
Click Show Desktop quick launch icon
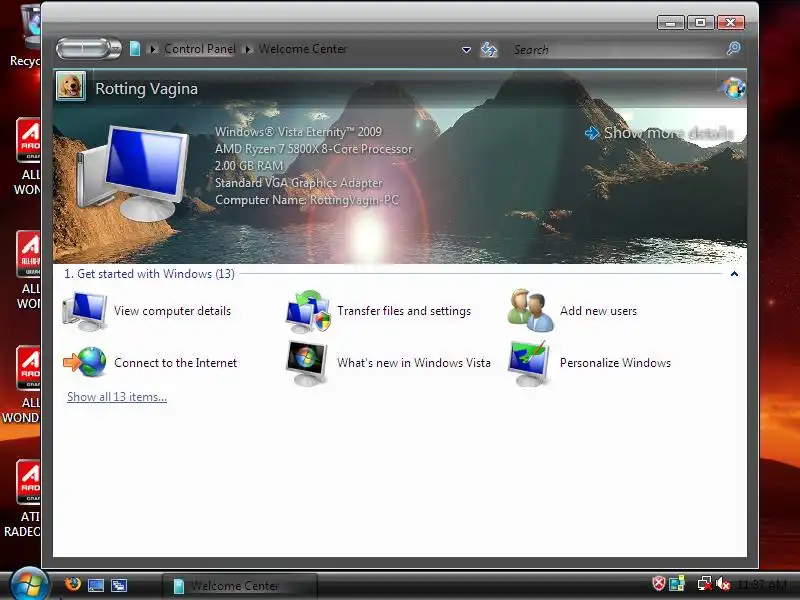[x=95, y=585]
